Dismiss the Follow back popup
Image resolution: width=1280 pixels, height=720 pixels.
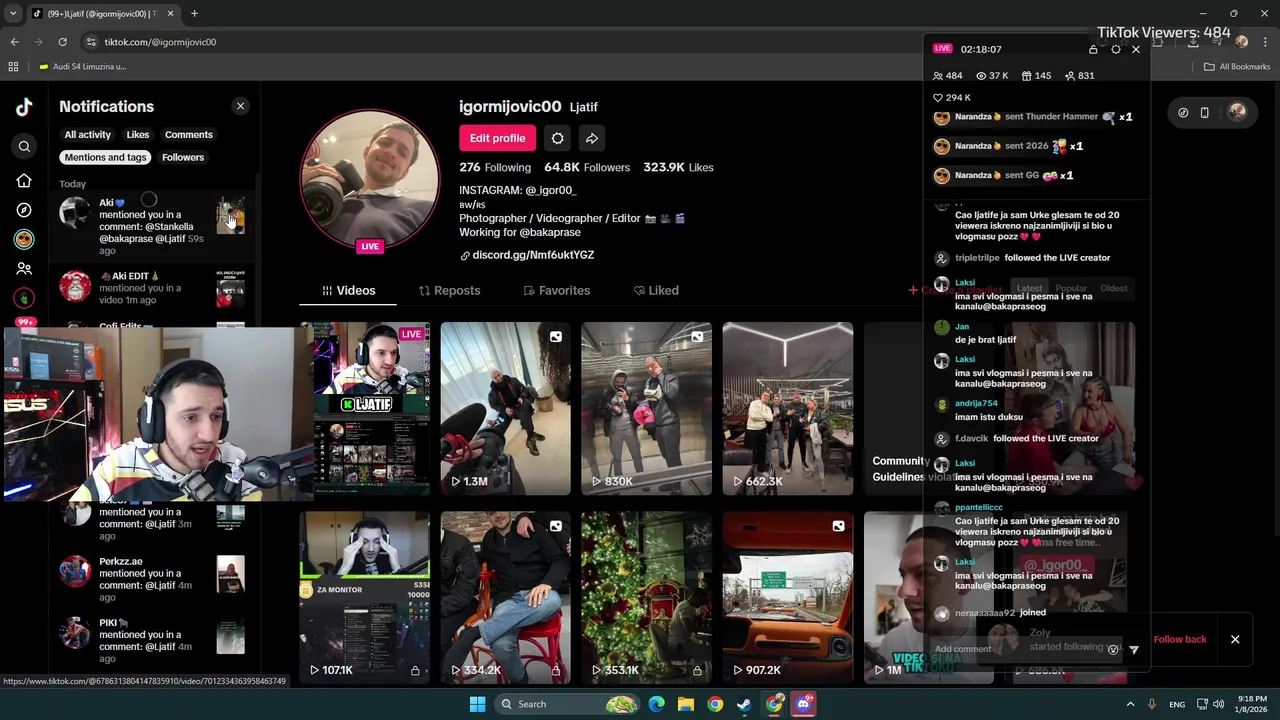click(1235, 639)
